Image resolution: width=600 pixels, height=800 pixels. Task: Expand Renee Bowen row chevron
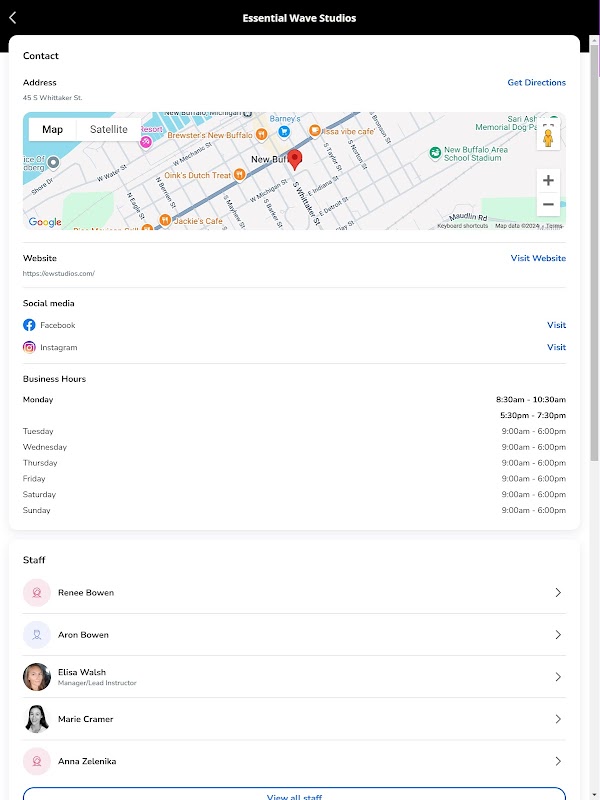pos(558,592)
